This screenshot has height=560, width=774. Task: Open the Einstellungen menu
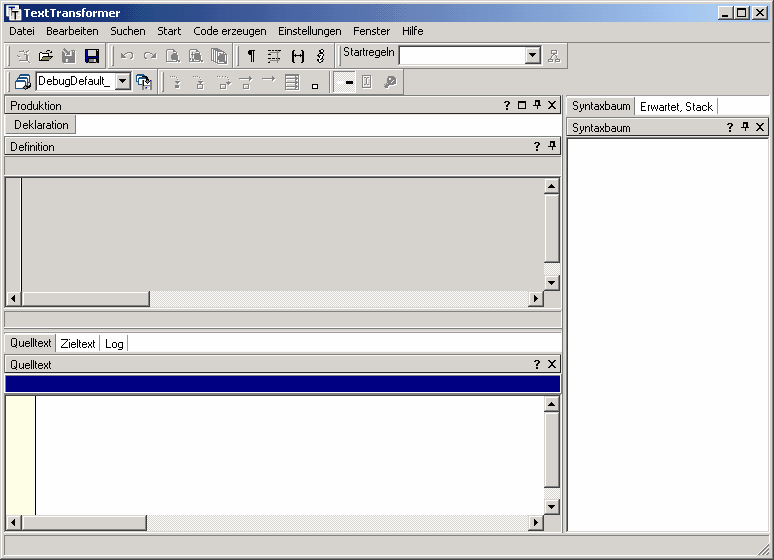pyautogui.click(x=310, y=31)
